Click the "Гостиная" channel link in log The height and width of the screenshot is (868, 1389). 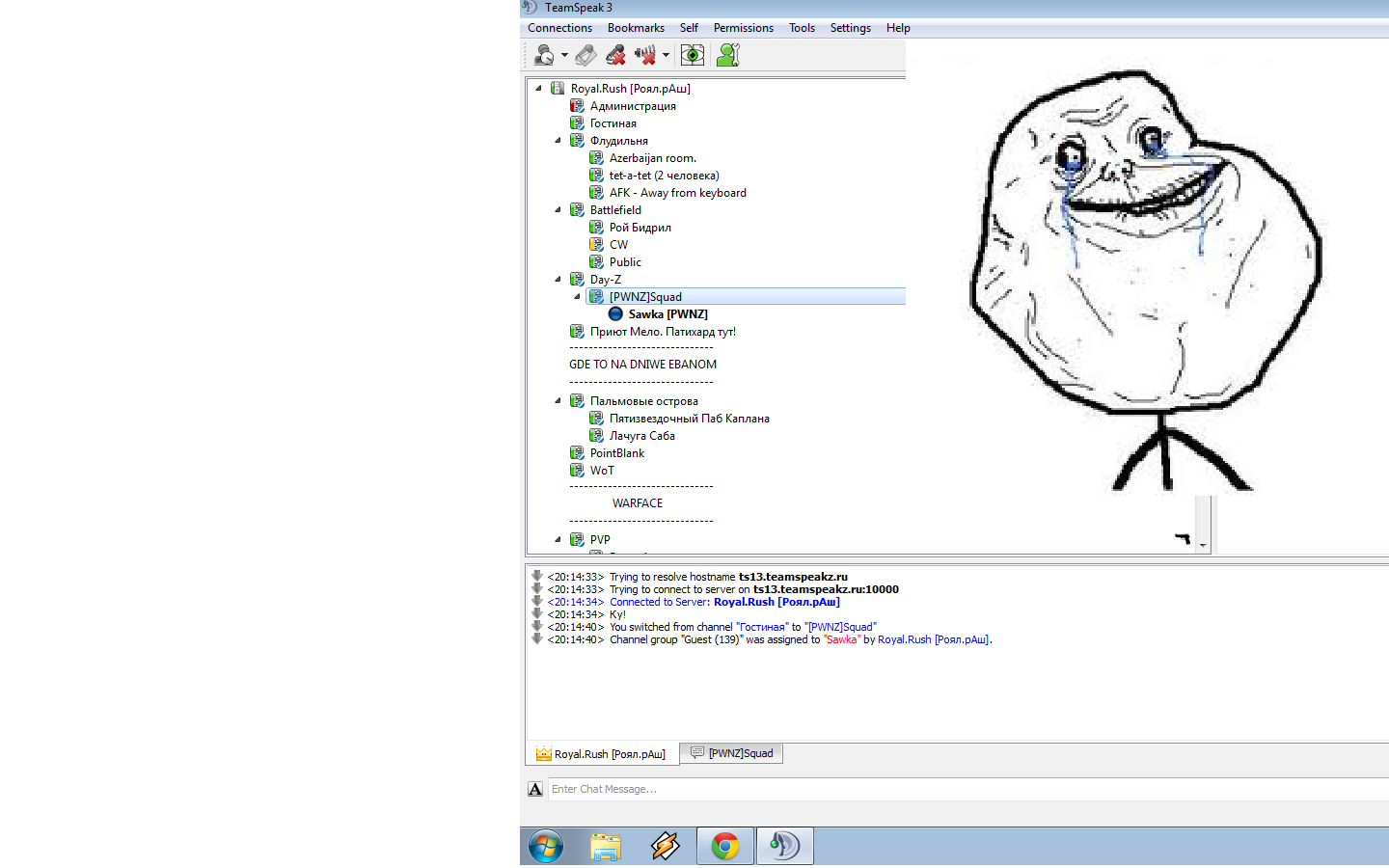click(762, 627)
